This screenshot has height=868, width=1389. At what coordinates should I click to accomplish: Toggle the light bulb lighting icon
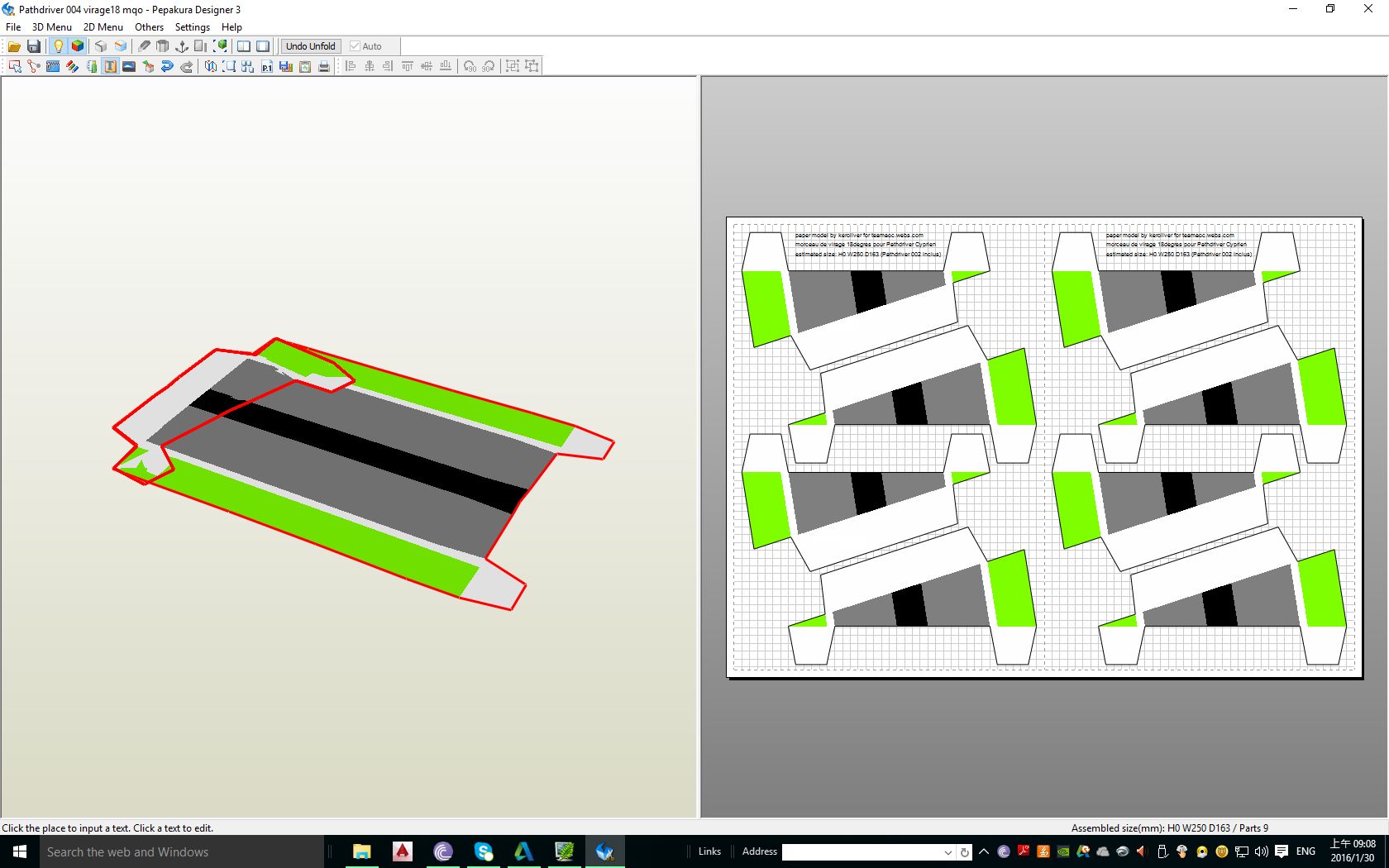[x=58, y=46]
